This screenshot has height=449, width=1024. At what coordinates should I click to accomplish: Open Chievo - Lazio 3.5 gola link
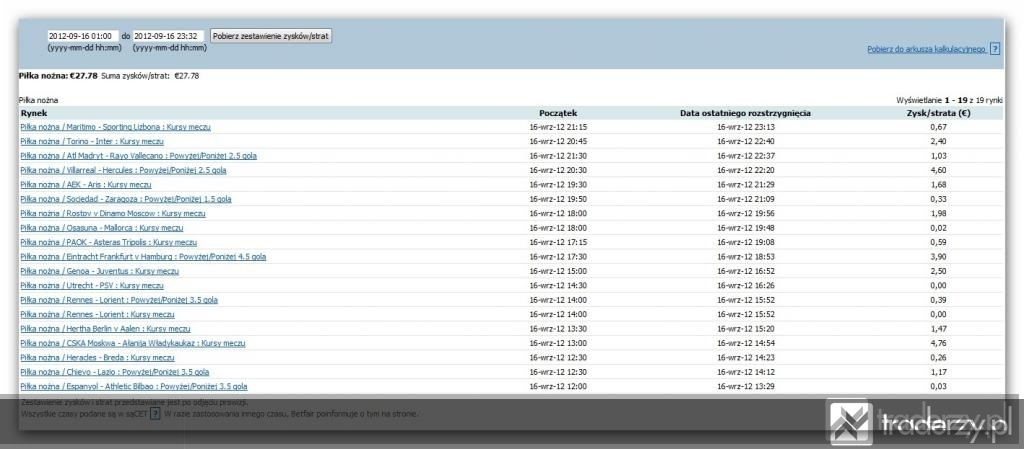pyautogui.click(x=115, y=371)
